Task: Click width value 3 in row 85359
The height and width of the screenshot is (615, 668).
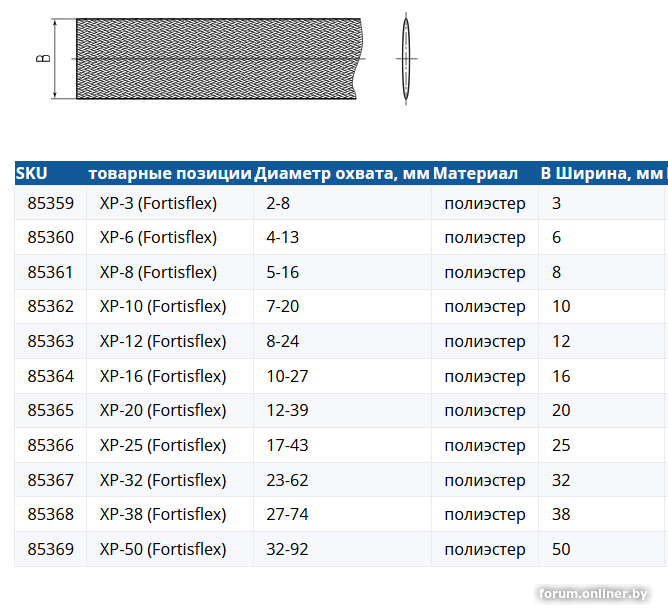Action: coord(556,203)
